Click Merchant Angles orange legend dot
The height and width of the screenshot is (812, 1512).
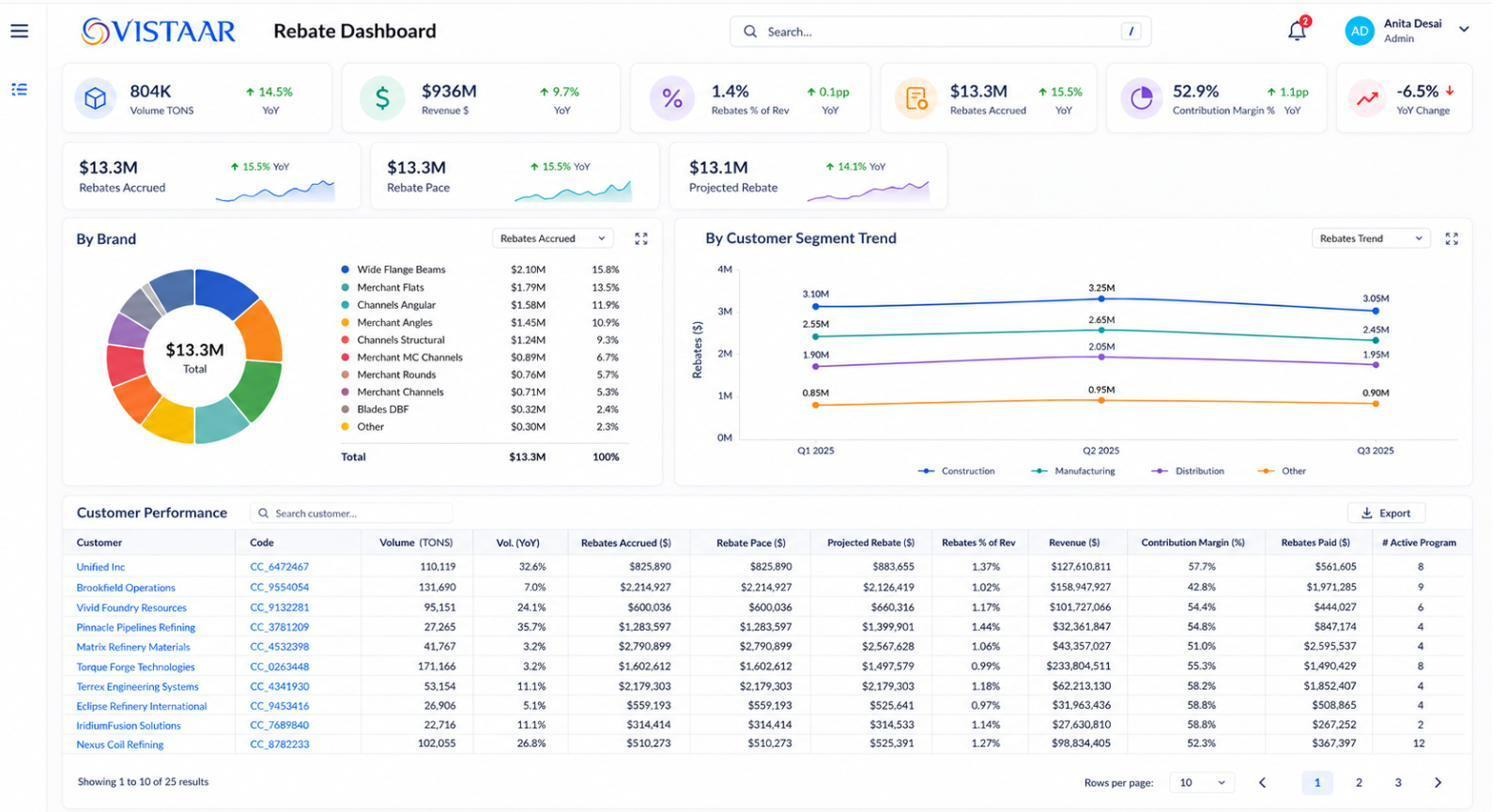click(x=345, y=323)
